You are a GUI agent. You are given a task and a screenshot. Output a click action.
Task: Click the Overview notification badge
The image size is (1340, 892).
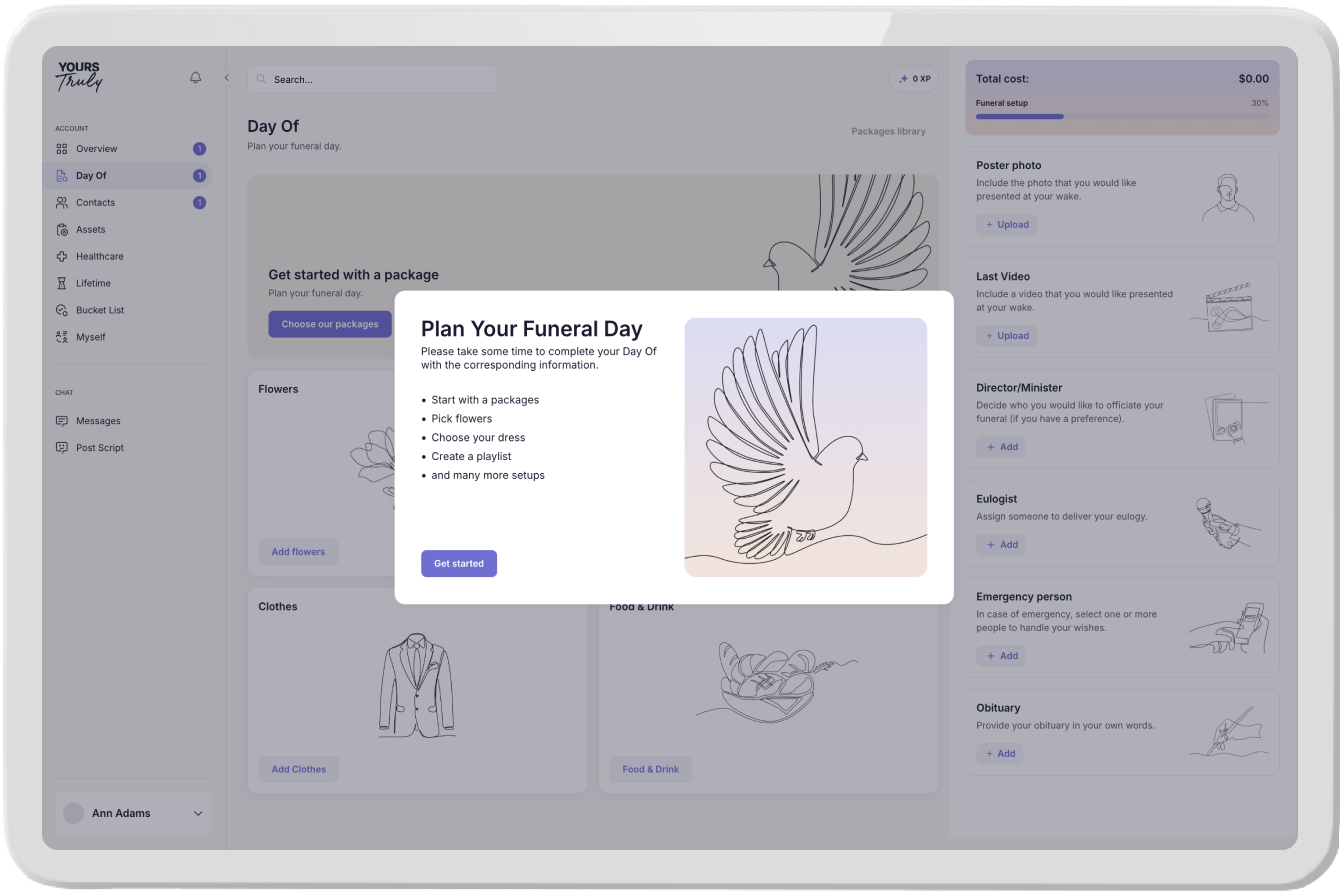point(199,149)
